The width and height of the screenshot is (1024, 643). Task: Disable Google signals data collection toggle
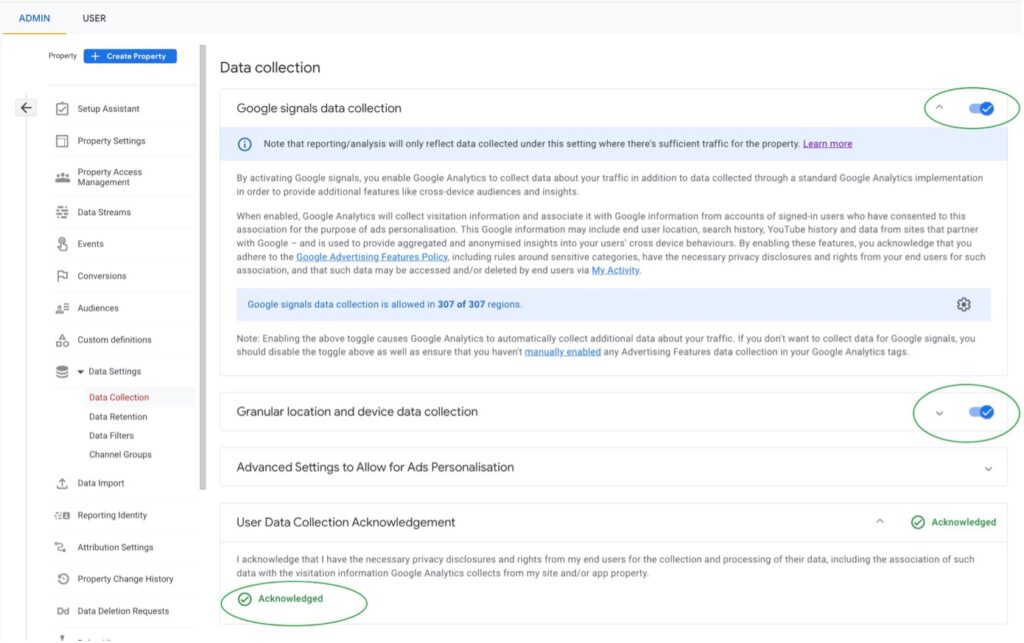pyautogui.click(x=981, y=108)
